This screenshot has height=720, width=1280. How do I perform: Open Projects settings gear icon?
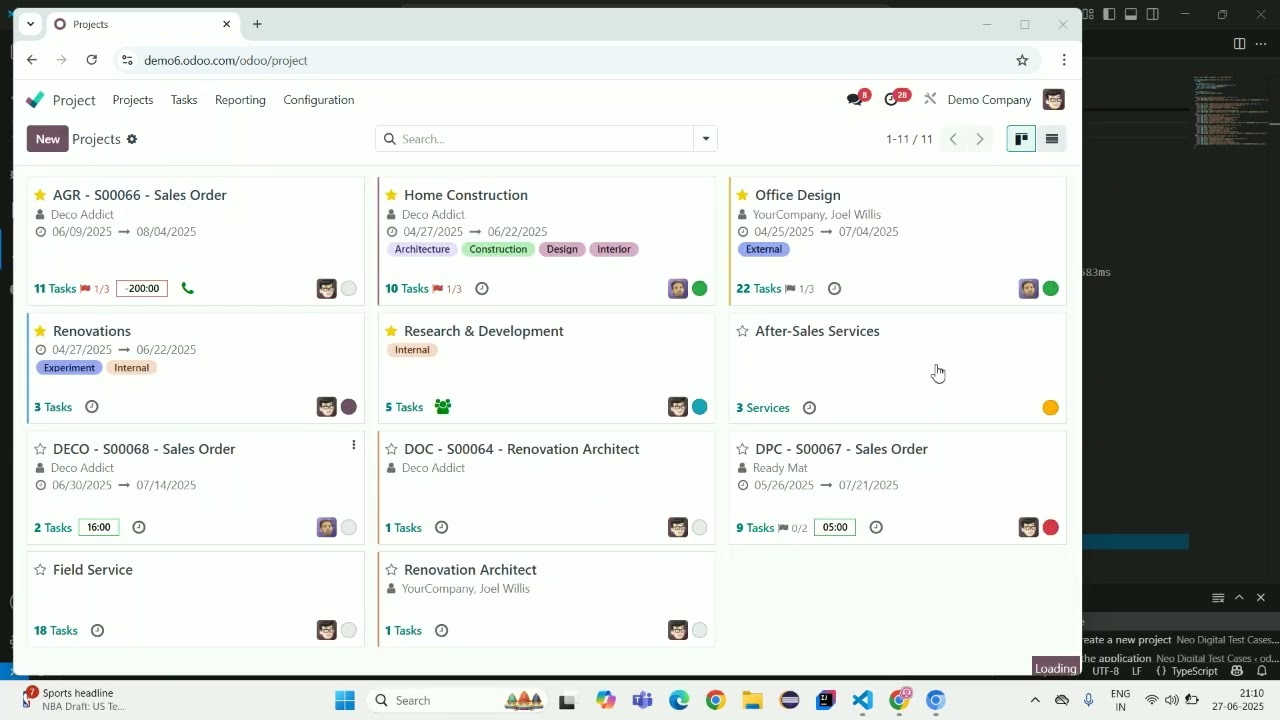tap(132, 139)
